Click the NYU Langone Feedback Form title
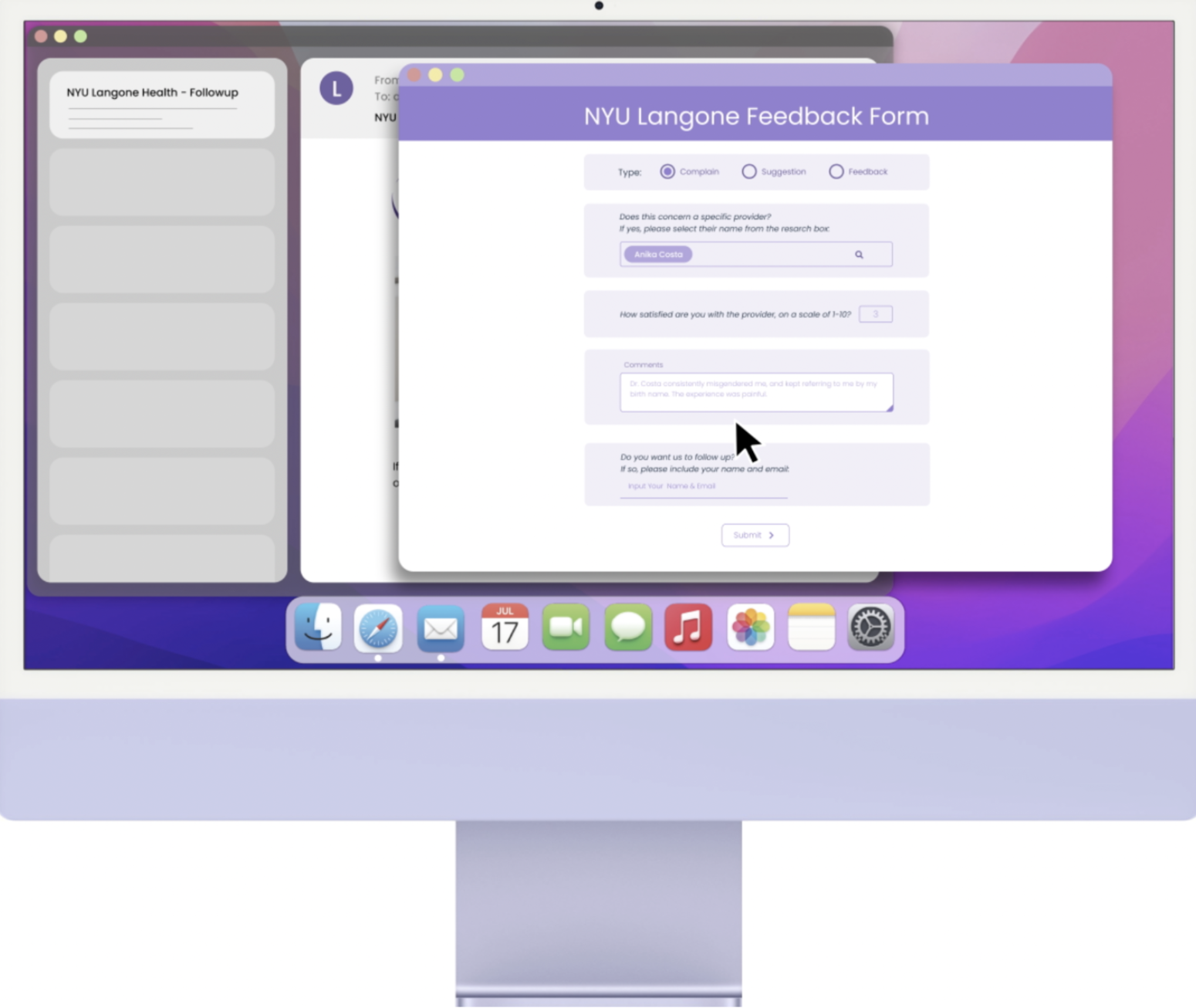The image size is (1196, 1008). (756, 116)
